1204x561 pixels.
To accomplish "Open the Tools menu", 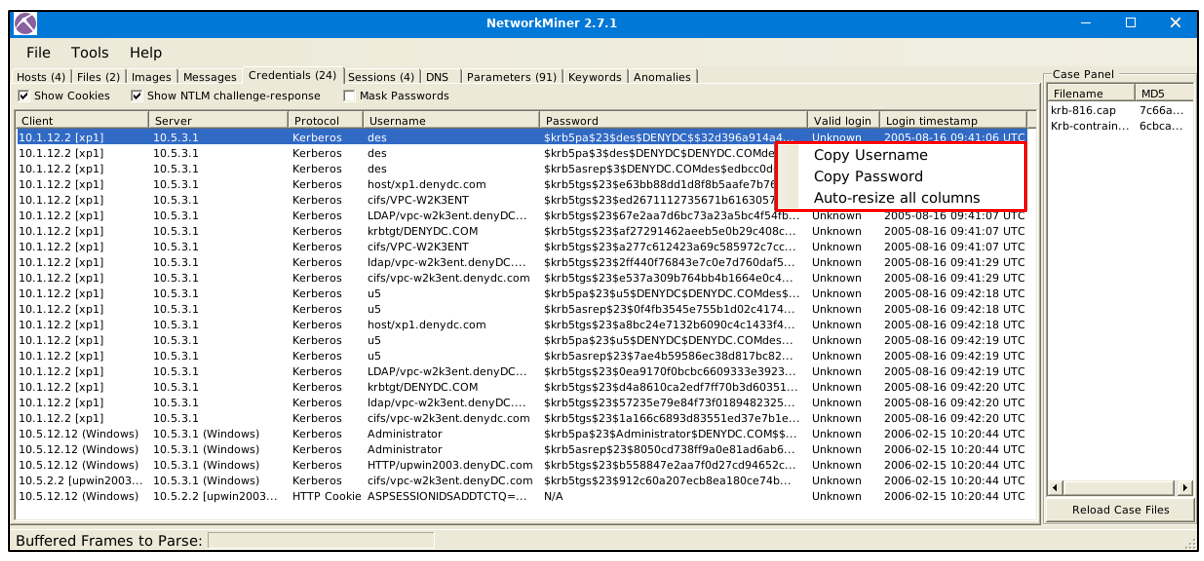I will pyautogui.click(x=90, y=52).
